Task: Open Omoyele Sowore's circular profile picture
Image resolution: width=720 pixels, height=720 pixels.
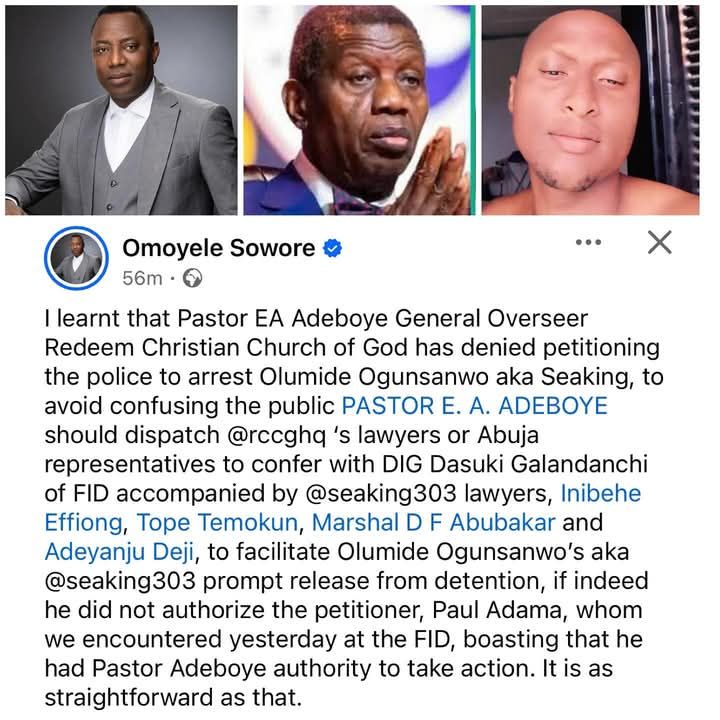Action: coord(76,258)
